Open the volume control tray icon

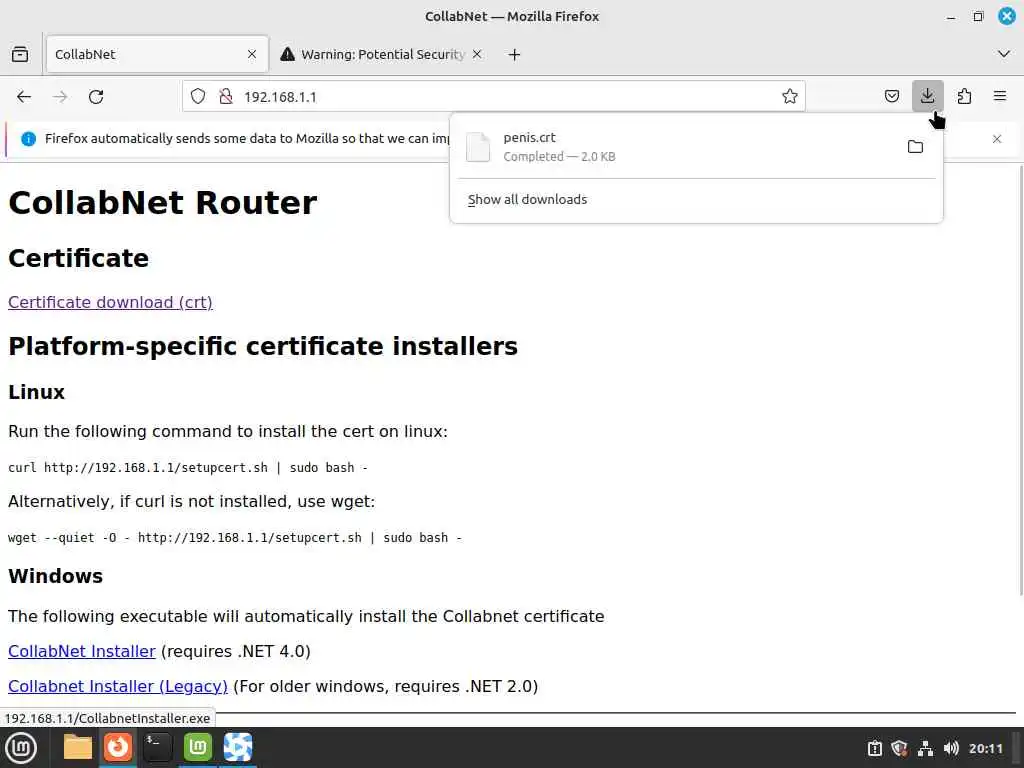(x=951, y=748)
